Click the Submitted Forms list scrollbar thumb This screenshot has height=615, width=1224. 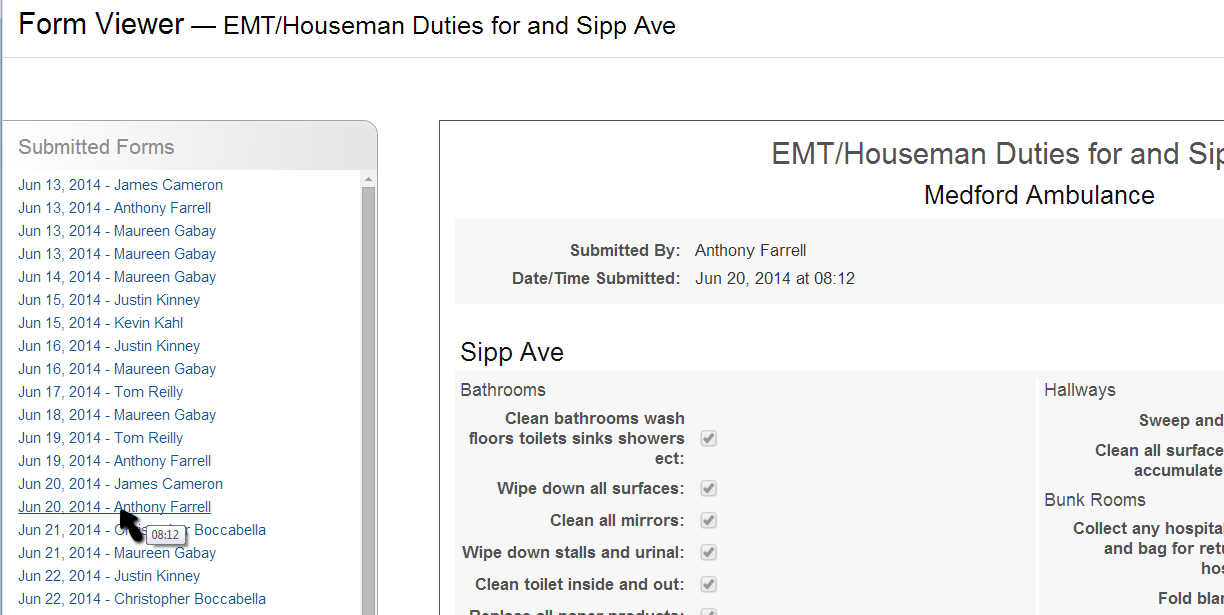368,400
